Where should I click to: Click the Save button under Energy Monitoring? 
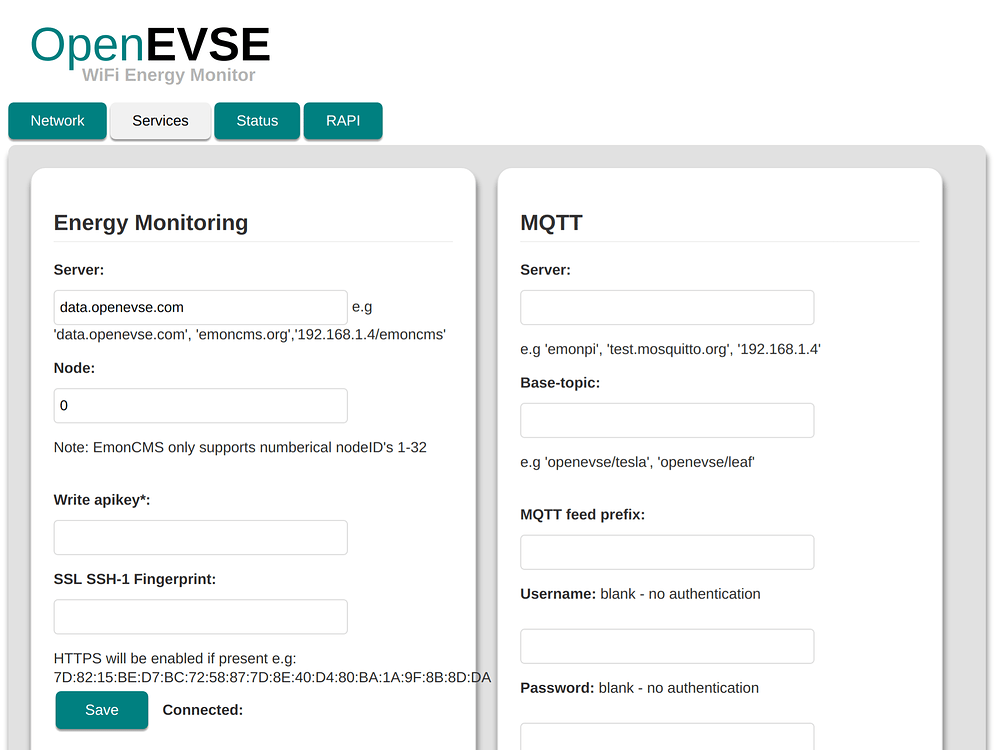(101, 710)
